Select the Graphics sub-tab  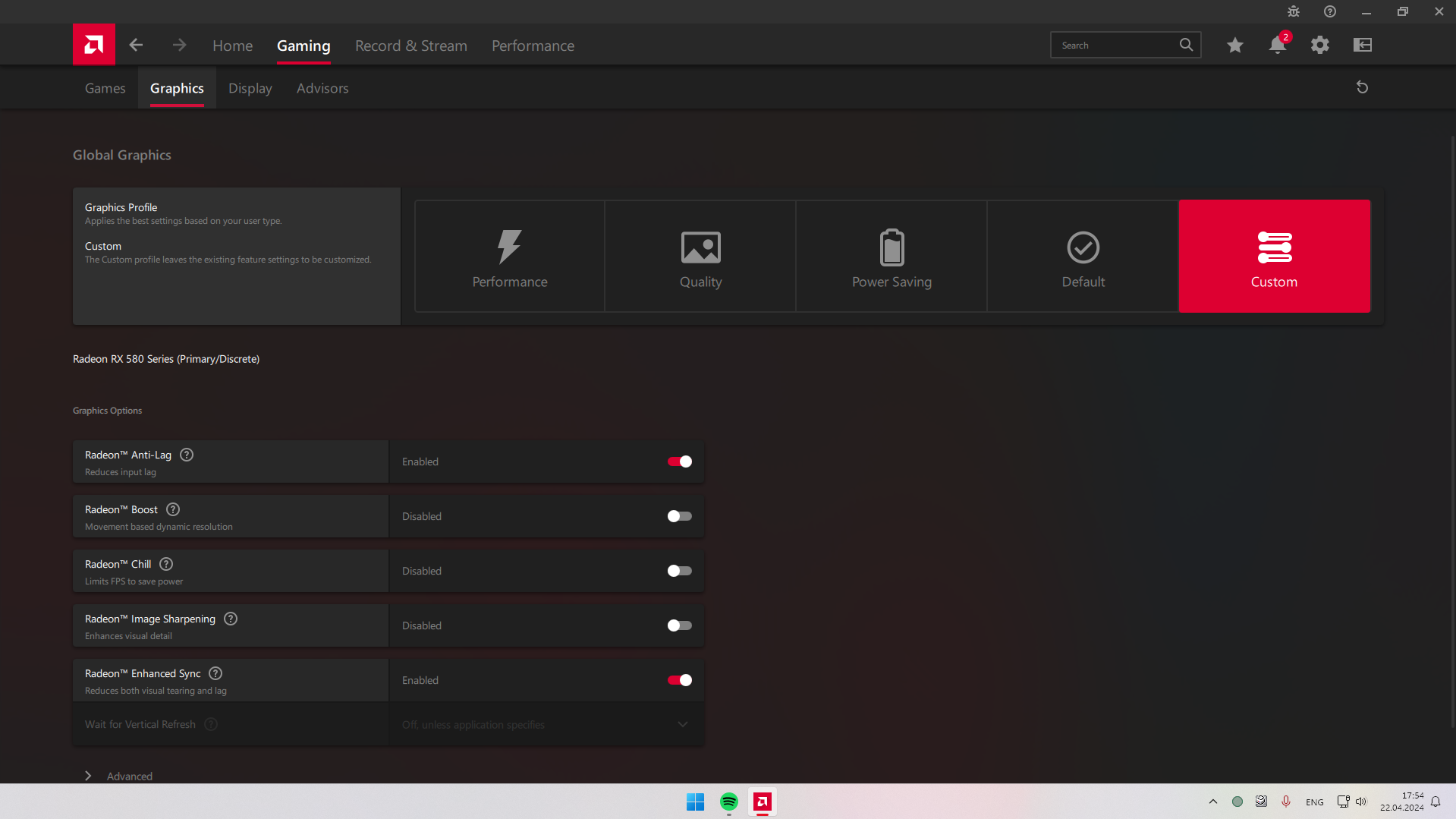177,88
